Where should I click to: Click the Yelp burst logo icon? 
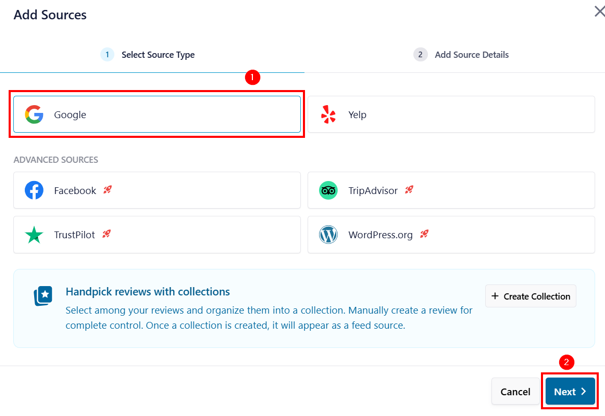(x=328, y=114)
